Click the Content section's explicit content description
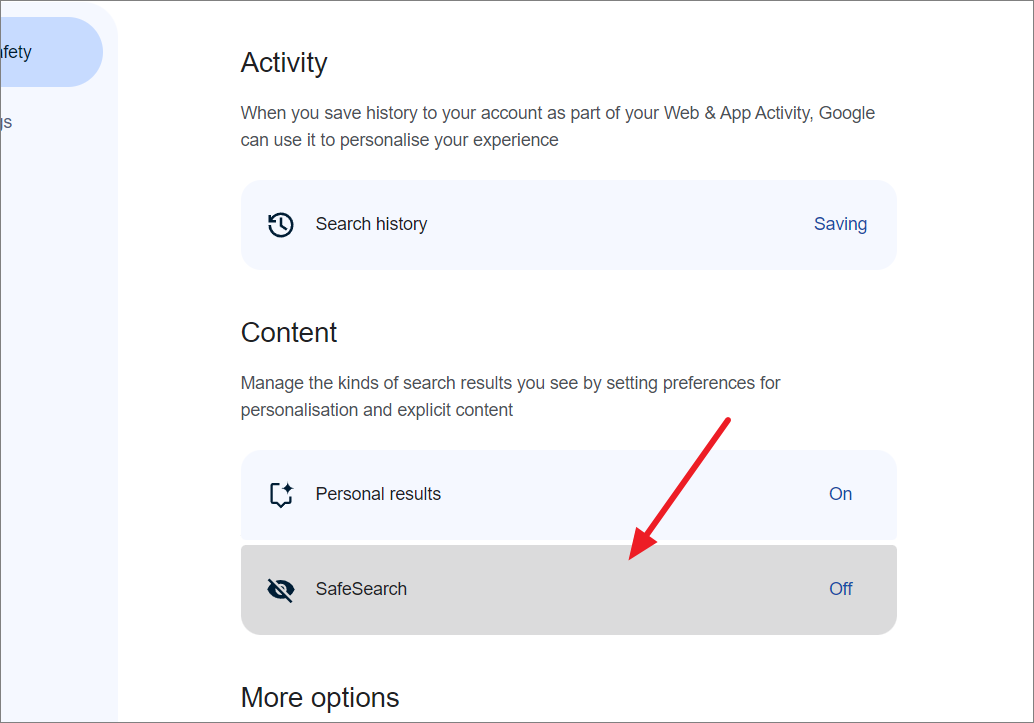 (x=510, y=396)
